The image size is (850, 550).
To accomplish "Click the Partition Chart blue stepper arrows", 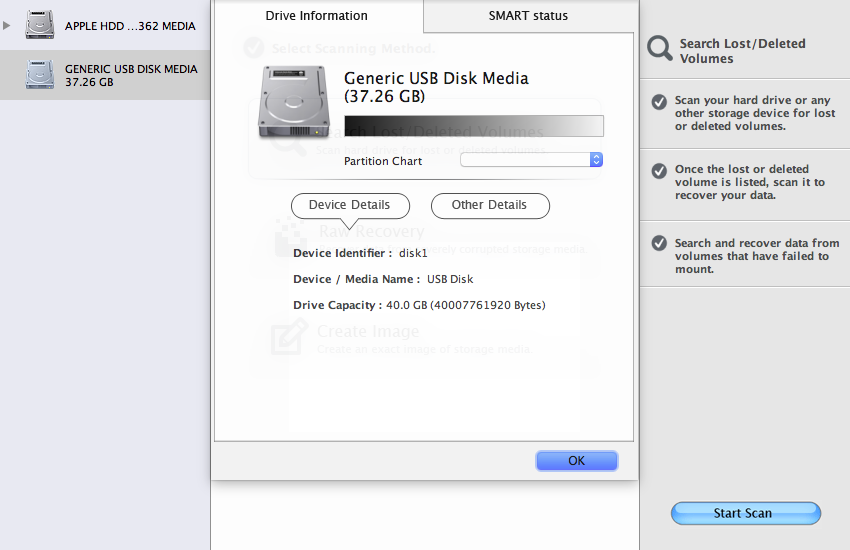I will pyautogui.click(x=596, y=160).
